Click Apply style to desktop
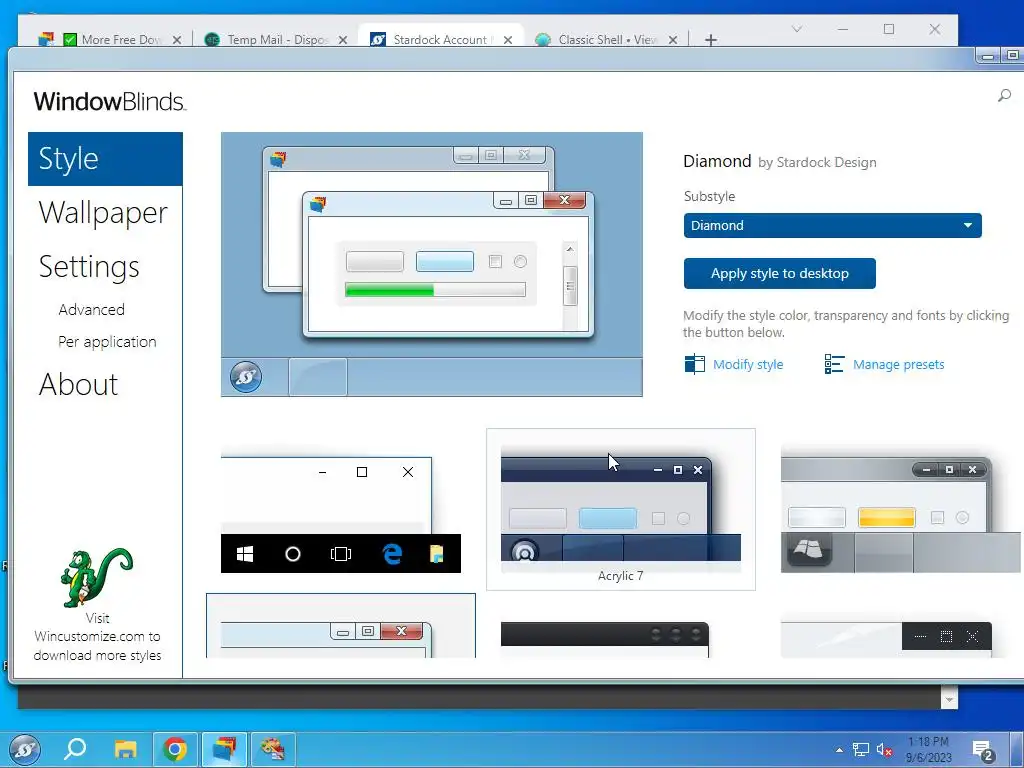This screenshot has height=768, width=1024. (780, 274)
